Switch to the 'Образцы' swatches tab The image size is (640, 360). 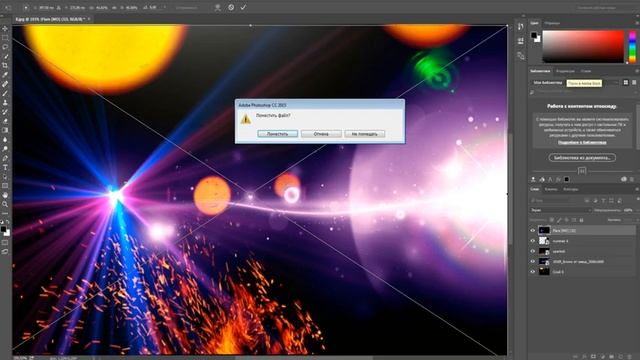[x=552, y=23]
